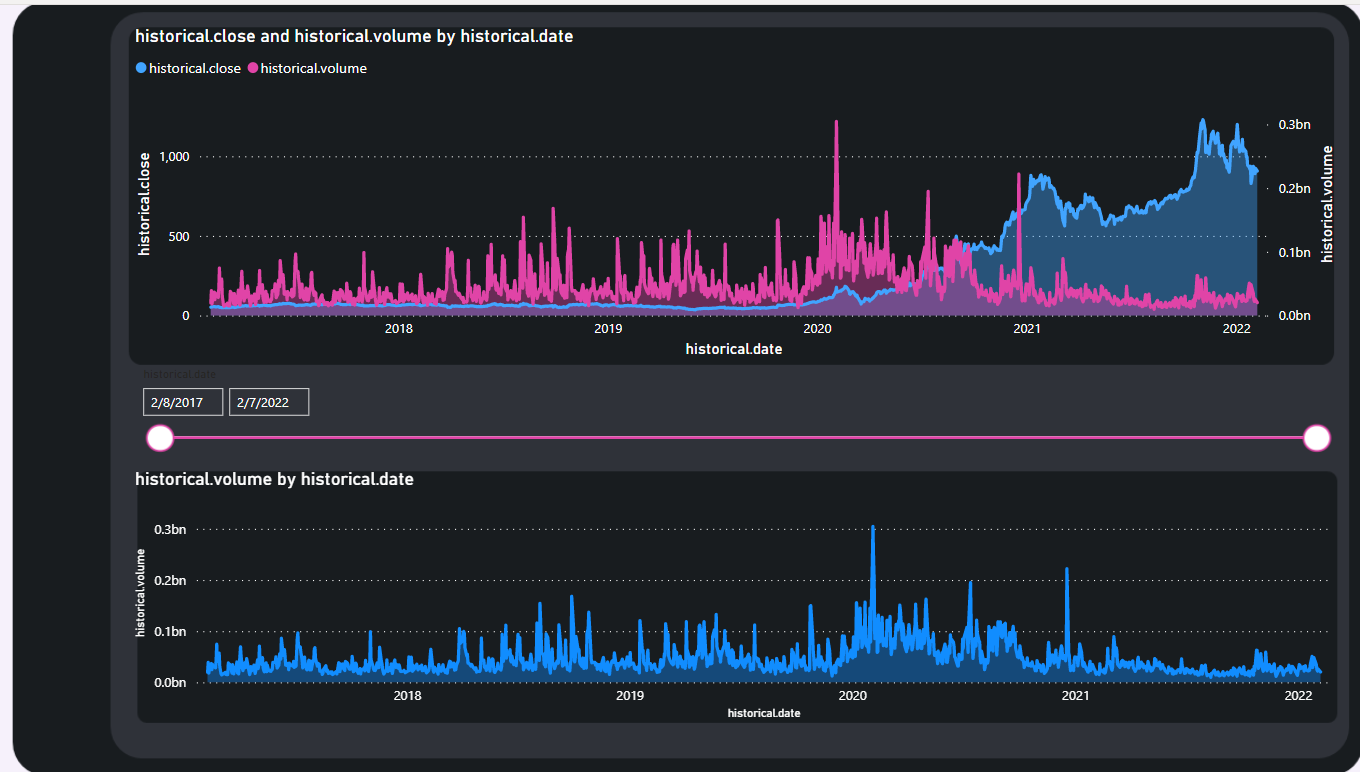Click the 0.1bn tick in the combined chart
The width and height of the screenshot is (1360, 772).
click(x=1294, y=253)
